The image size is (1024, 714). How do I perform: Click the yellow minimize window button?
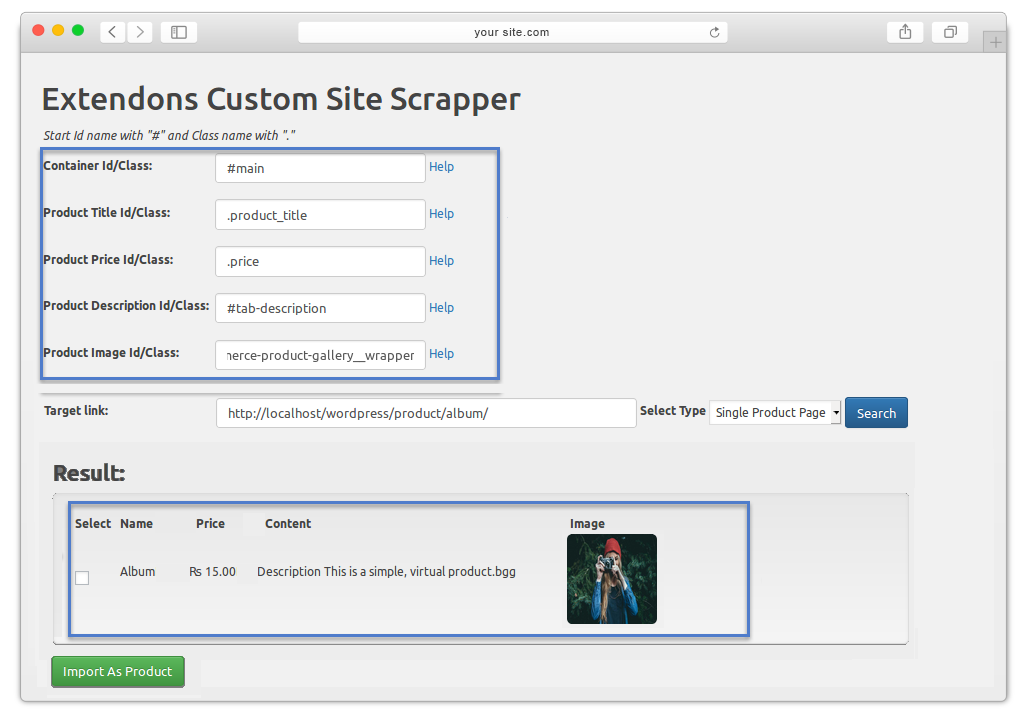tap(58, 31)
